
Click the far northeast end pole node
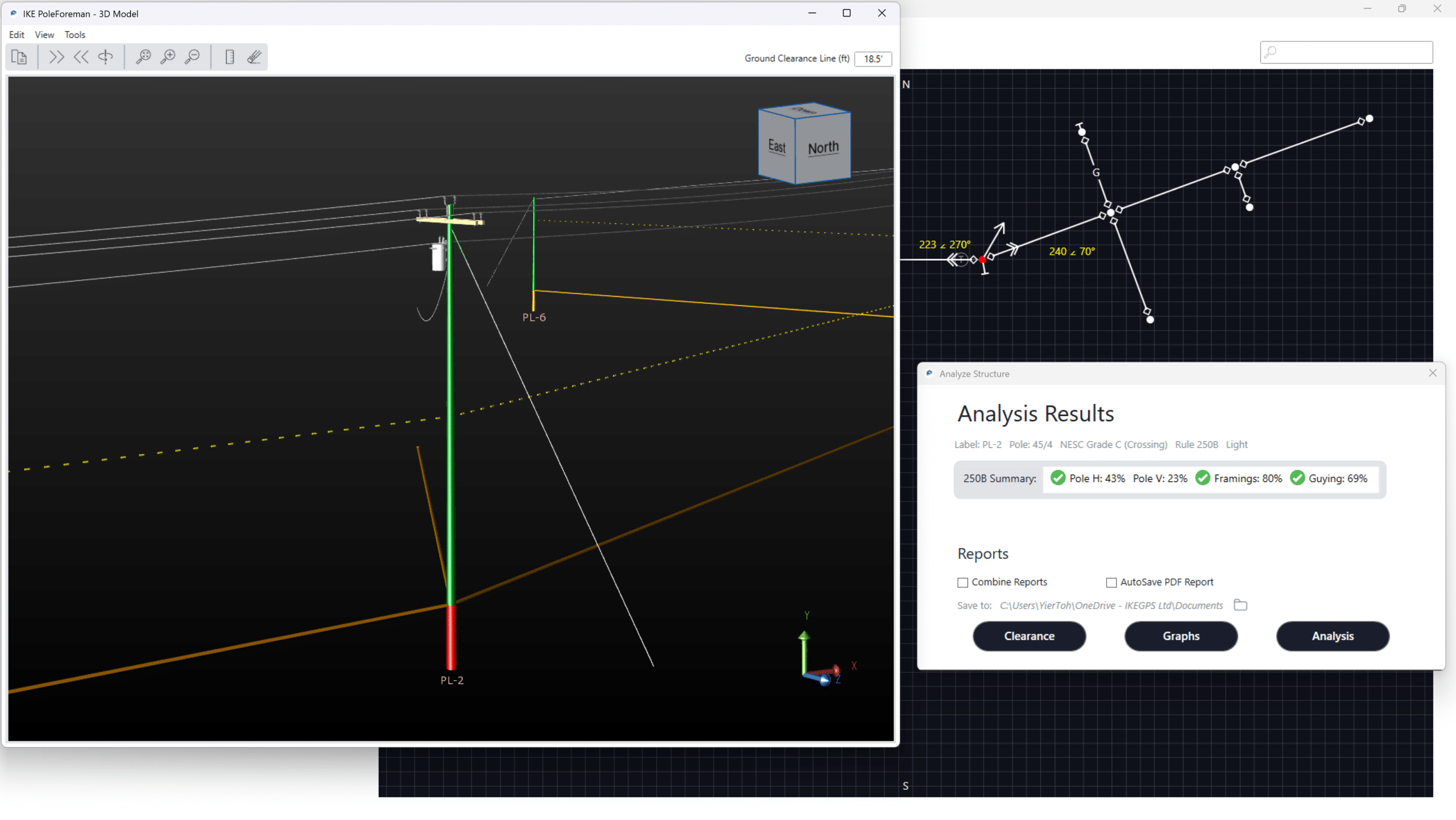point(1370,118)
